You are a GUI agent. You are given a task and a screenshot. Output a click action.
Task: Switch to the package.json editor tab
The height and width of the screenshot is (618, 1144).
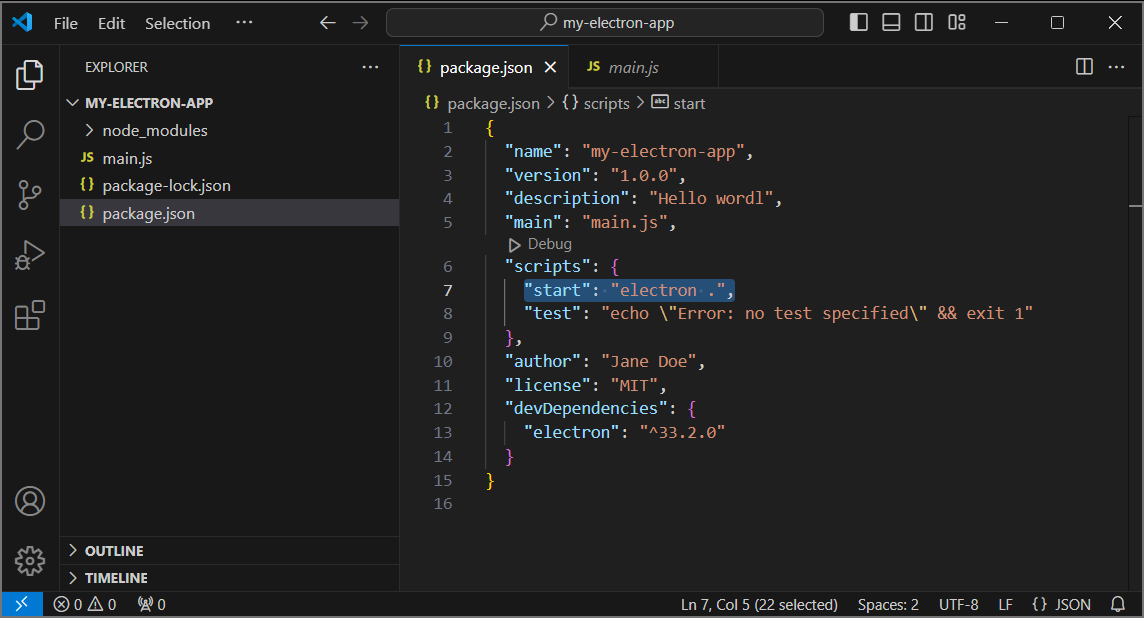tap(485, 67)
